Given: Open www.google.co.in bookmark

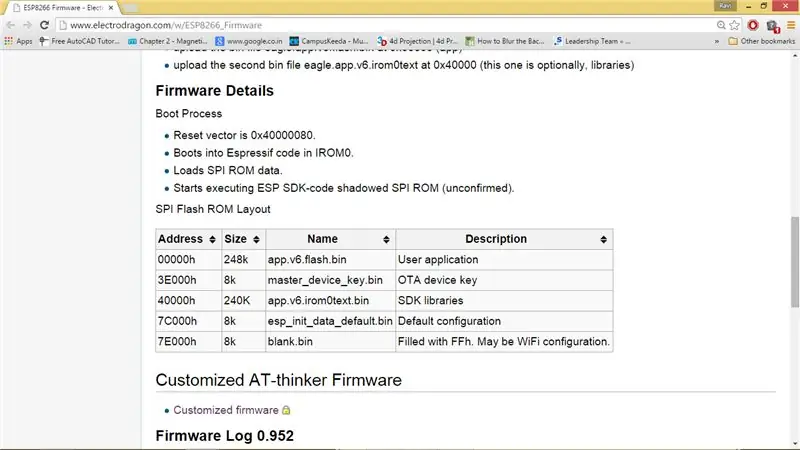Looking at the screenshot, I should [249, 41].
